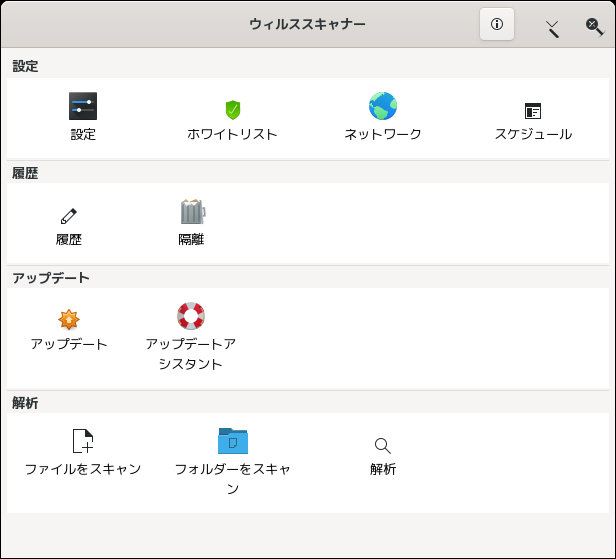Open the アップデートアシスタント lifebuoy icon
Image resolution: width=616 pixels, height=559 pixels.
pos(191,316)
